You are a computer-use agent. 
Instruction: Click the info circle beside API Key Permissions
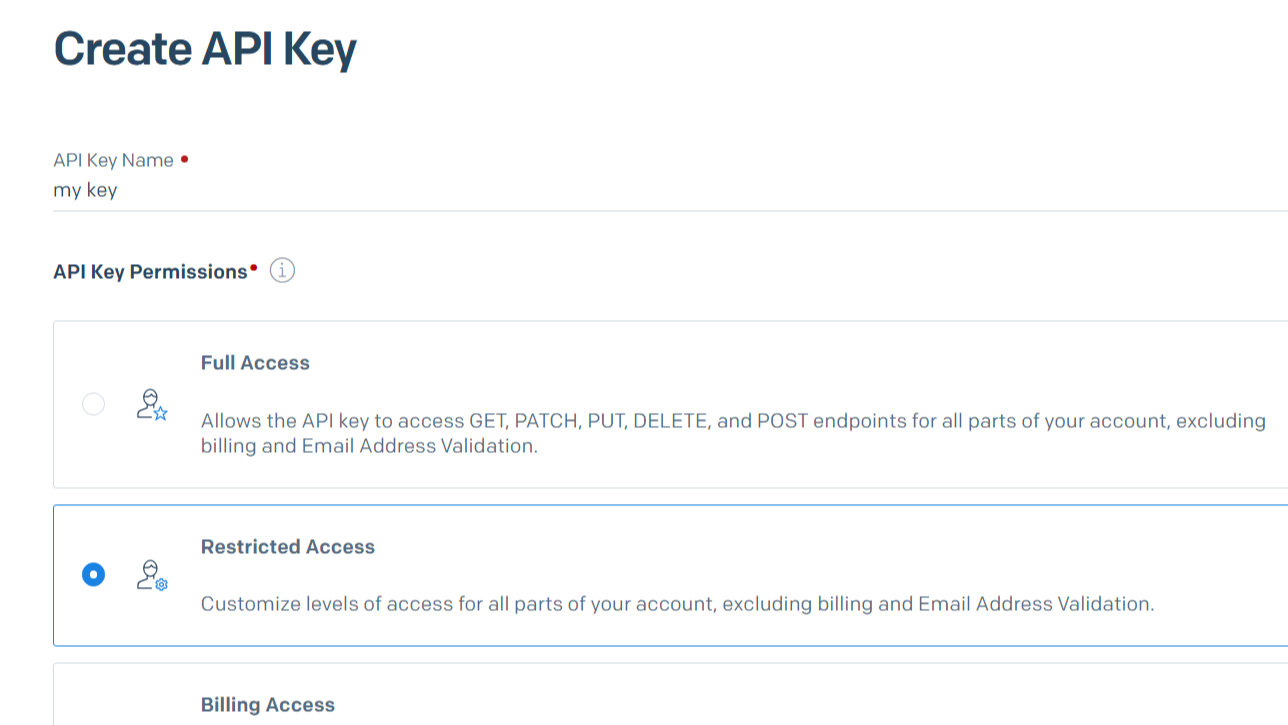coord(281,270)
